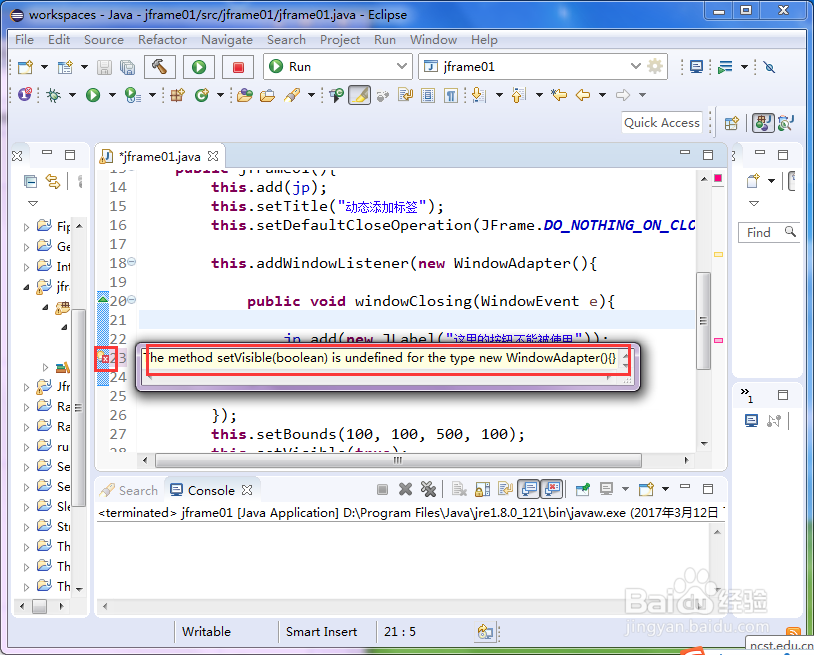The height and width of the screenshot is (655, 814).
Task: Open the File menu
Action: [24, 40]
